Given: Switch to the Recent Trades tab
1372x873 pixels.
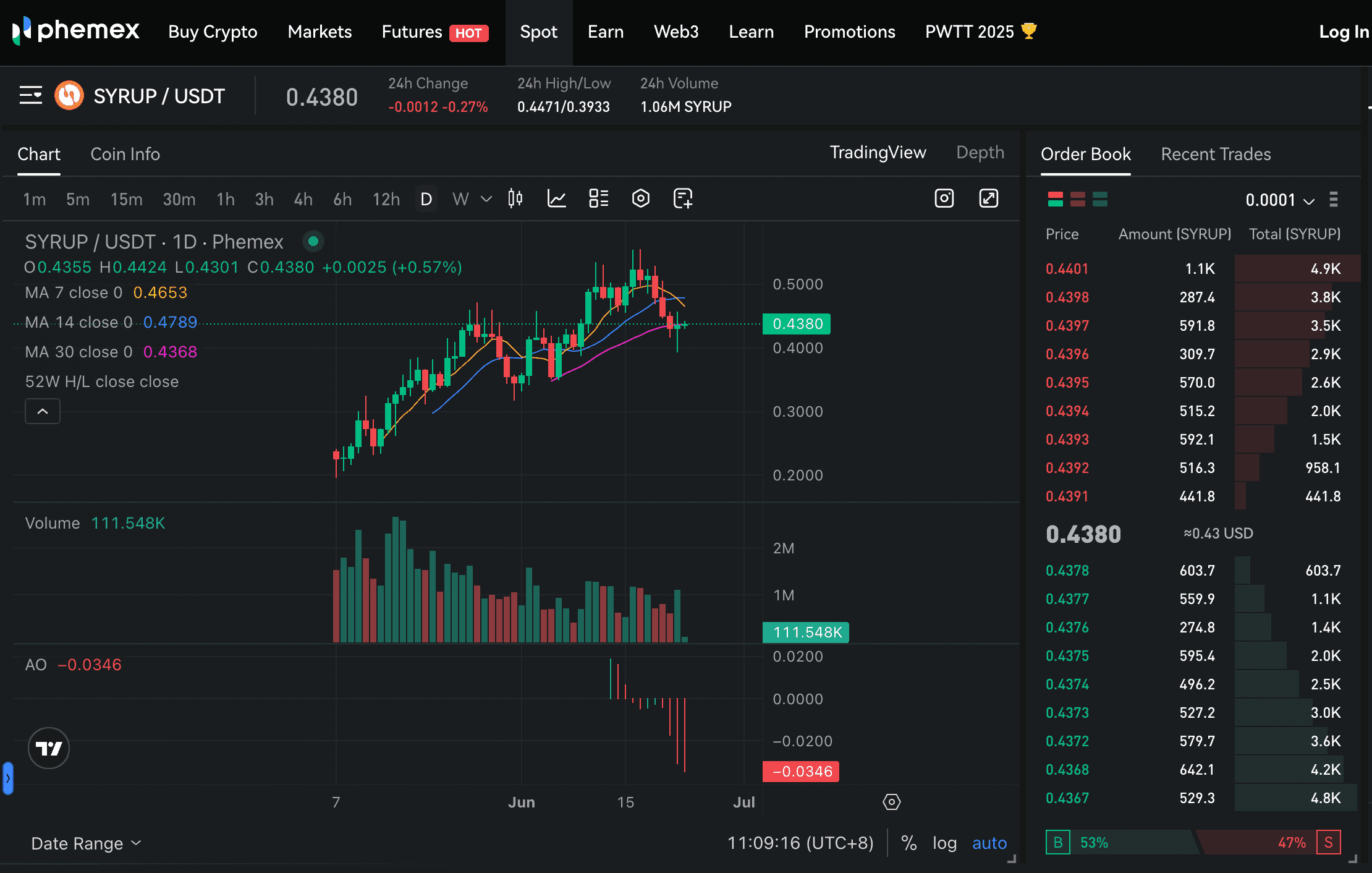Looking at the screenshot, I should pyautogui.click(x=1214, y=154).
